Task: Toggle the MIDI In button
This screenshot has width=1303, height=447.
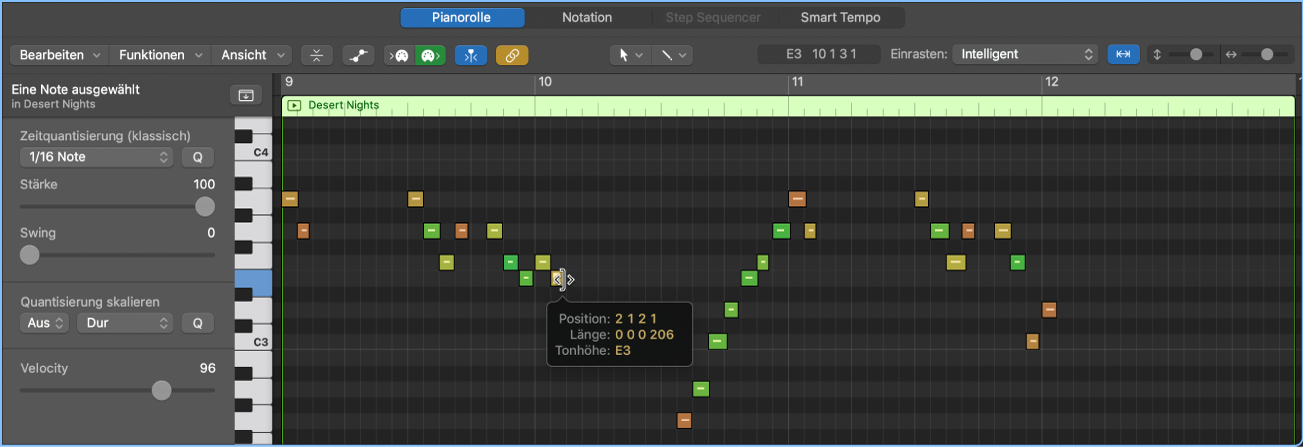Action: pyautogui.click(x=400, y=55)
